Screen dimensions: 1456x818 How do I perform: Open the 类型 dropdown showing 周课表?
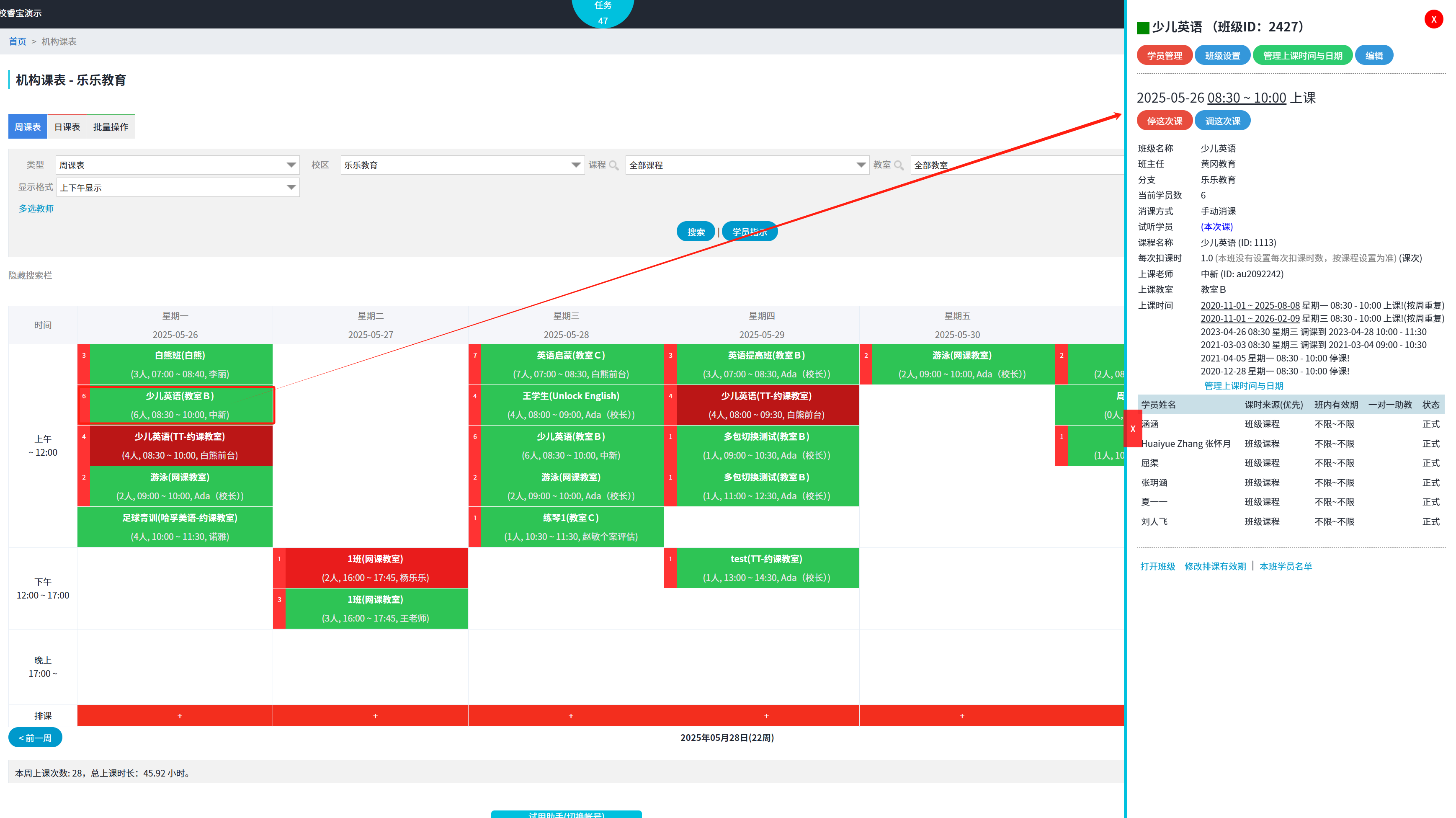[x=178, y=165]
